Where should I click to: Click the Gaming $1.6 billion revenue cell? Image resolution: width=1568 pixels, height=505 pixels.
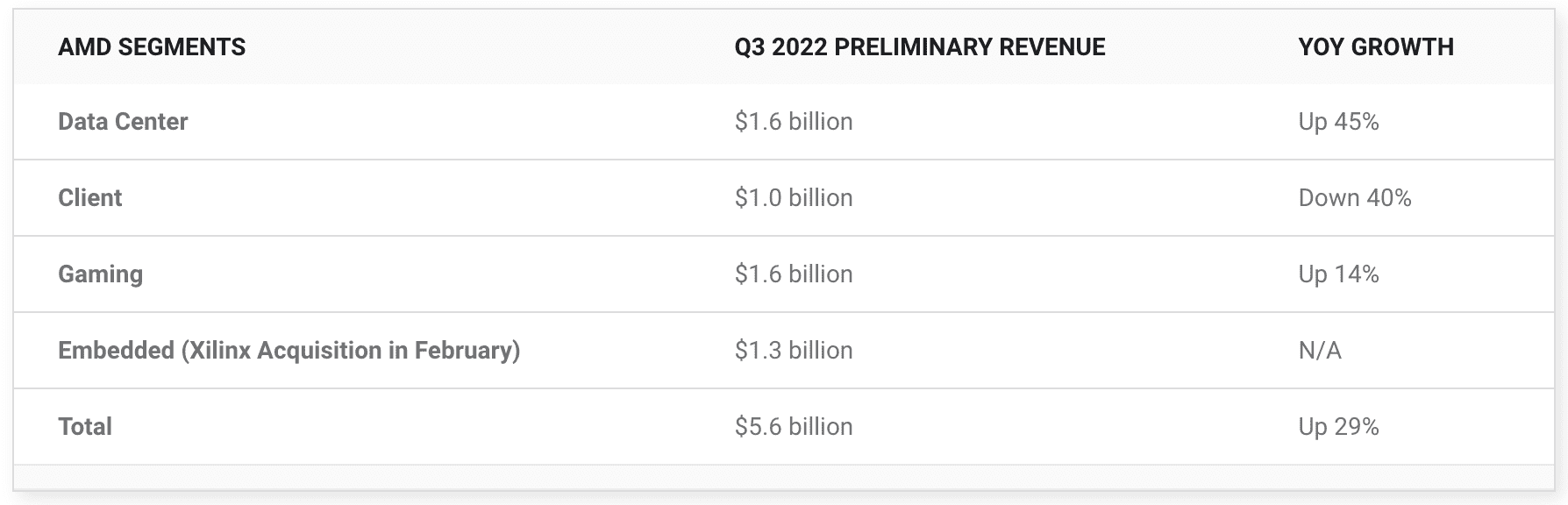794,274
